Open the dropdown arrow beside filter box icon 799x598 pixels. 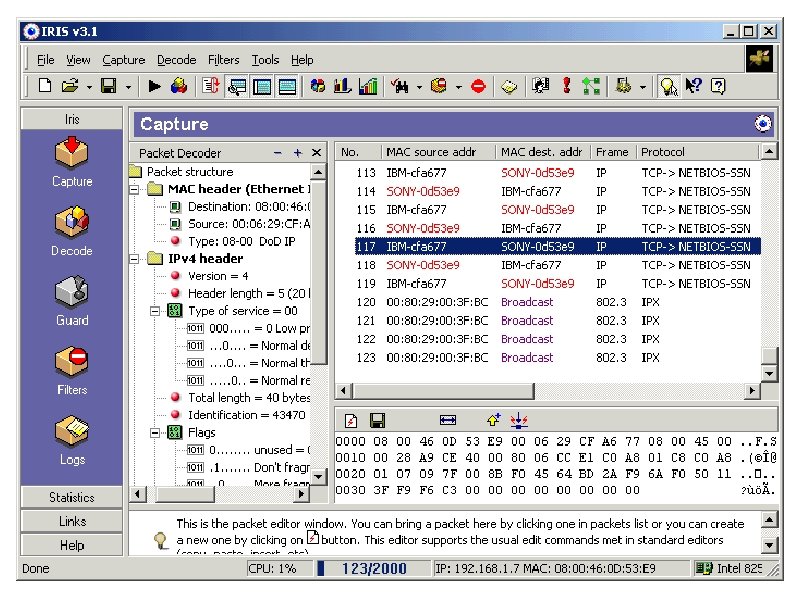pos(459,87)
